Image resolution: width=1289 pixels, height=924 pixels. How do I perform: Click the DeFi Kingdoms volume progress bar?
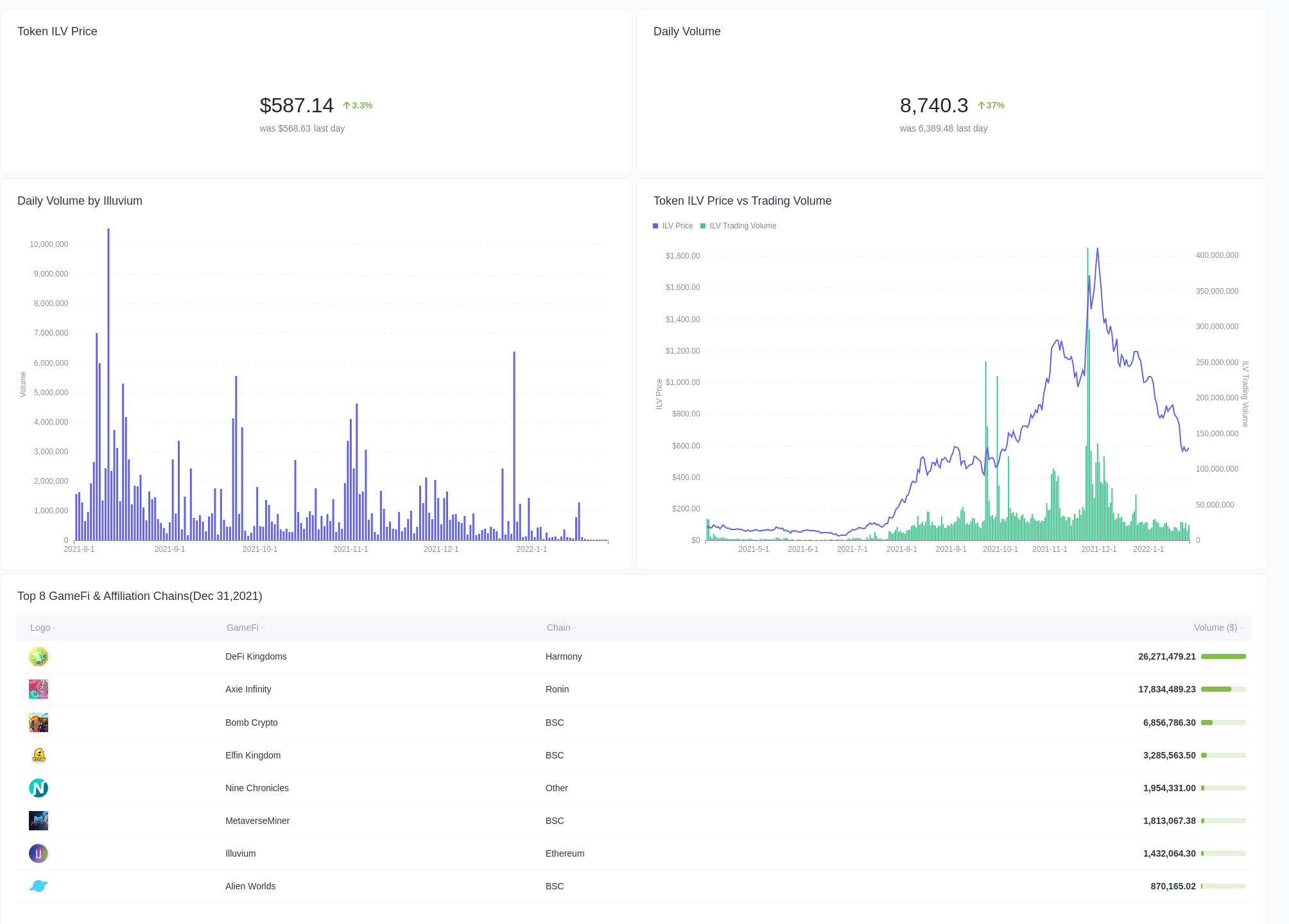[x=1223, y=656]
